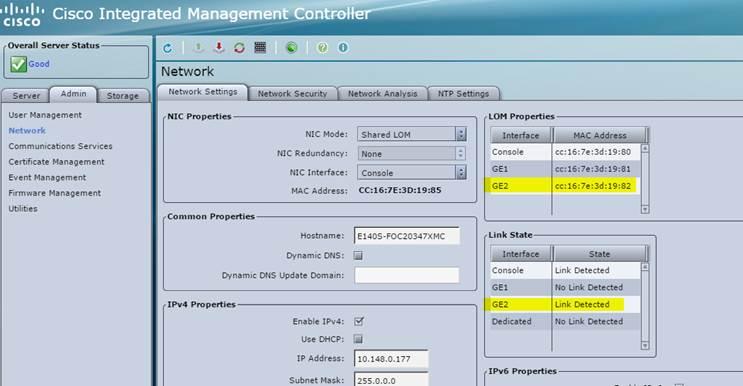This screenshot has height=386, width=743.
Task: Open Communications Services in sidebar
Action: (60, 146)
